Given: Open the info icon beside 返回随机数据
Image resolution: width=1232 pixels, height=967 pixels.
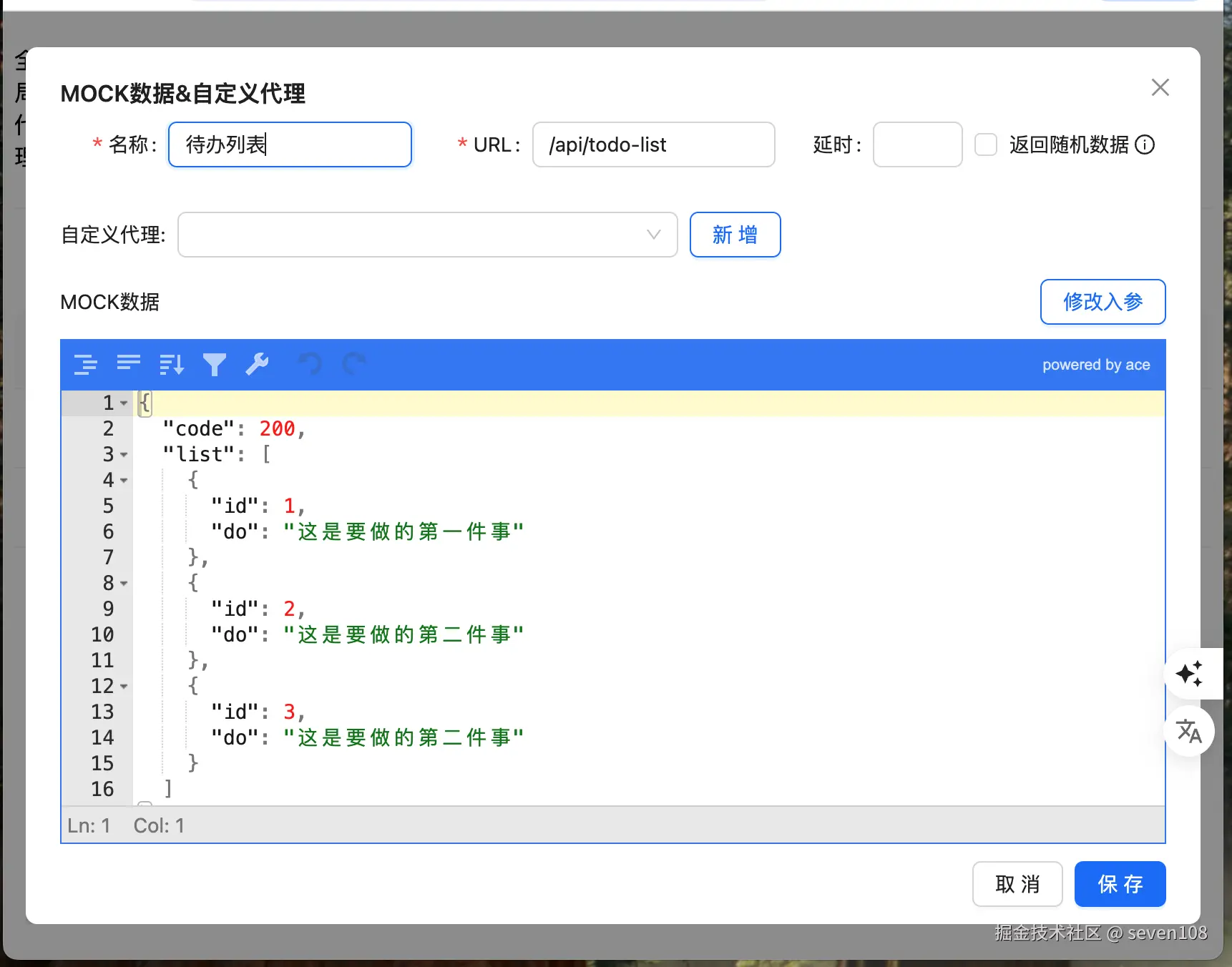Looking at the screenshot, I should click(1145, 145).
